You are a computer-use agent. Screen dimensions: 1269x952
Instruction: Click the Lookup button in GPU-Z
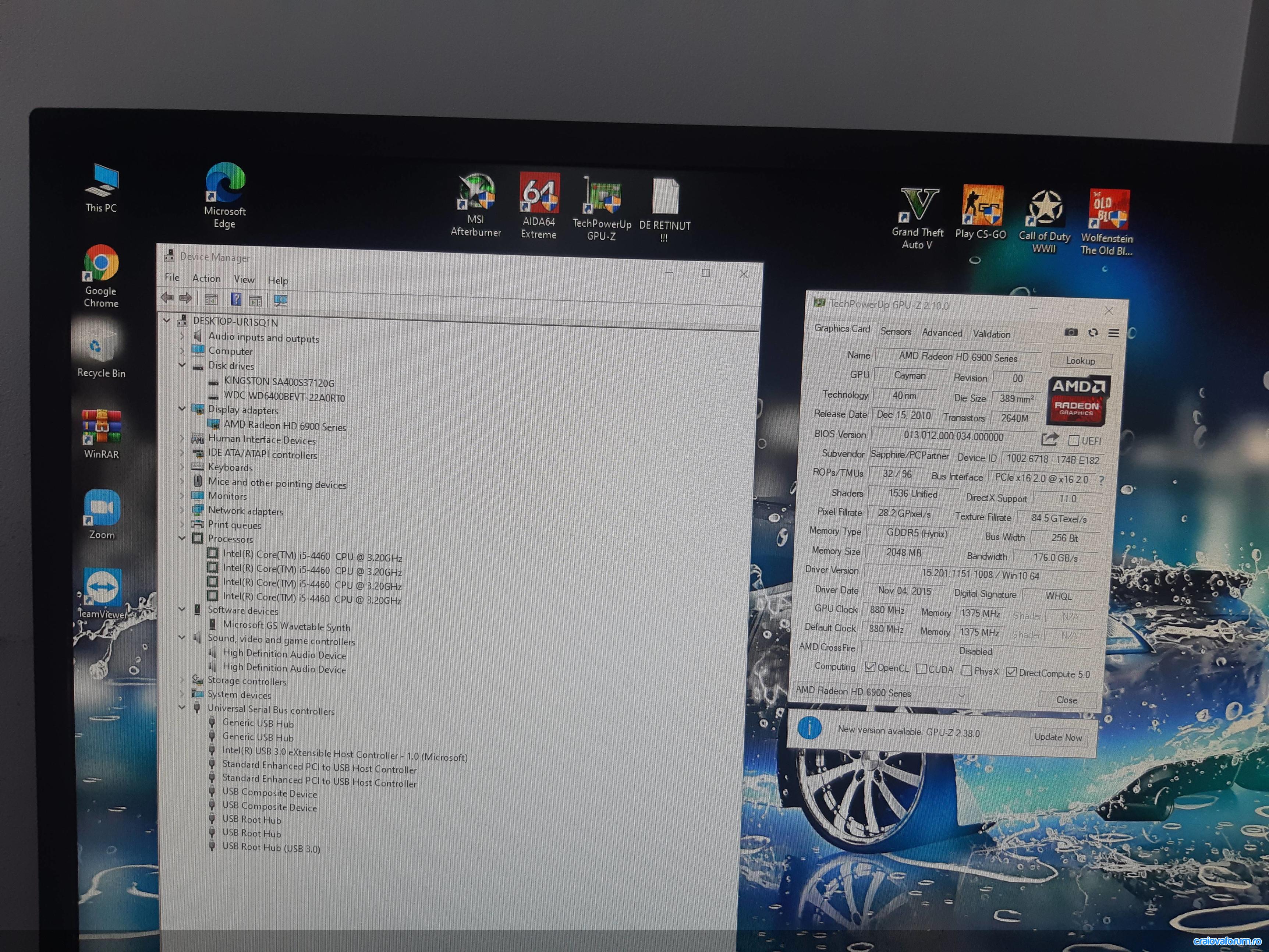pyautogui.click(x=1080, y=360)
